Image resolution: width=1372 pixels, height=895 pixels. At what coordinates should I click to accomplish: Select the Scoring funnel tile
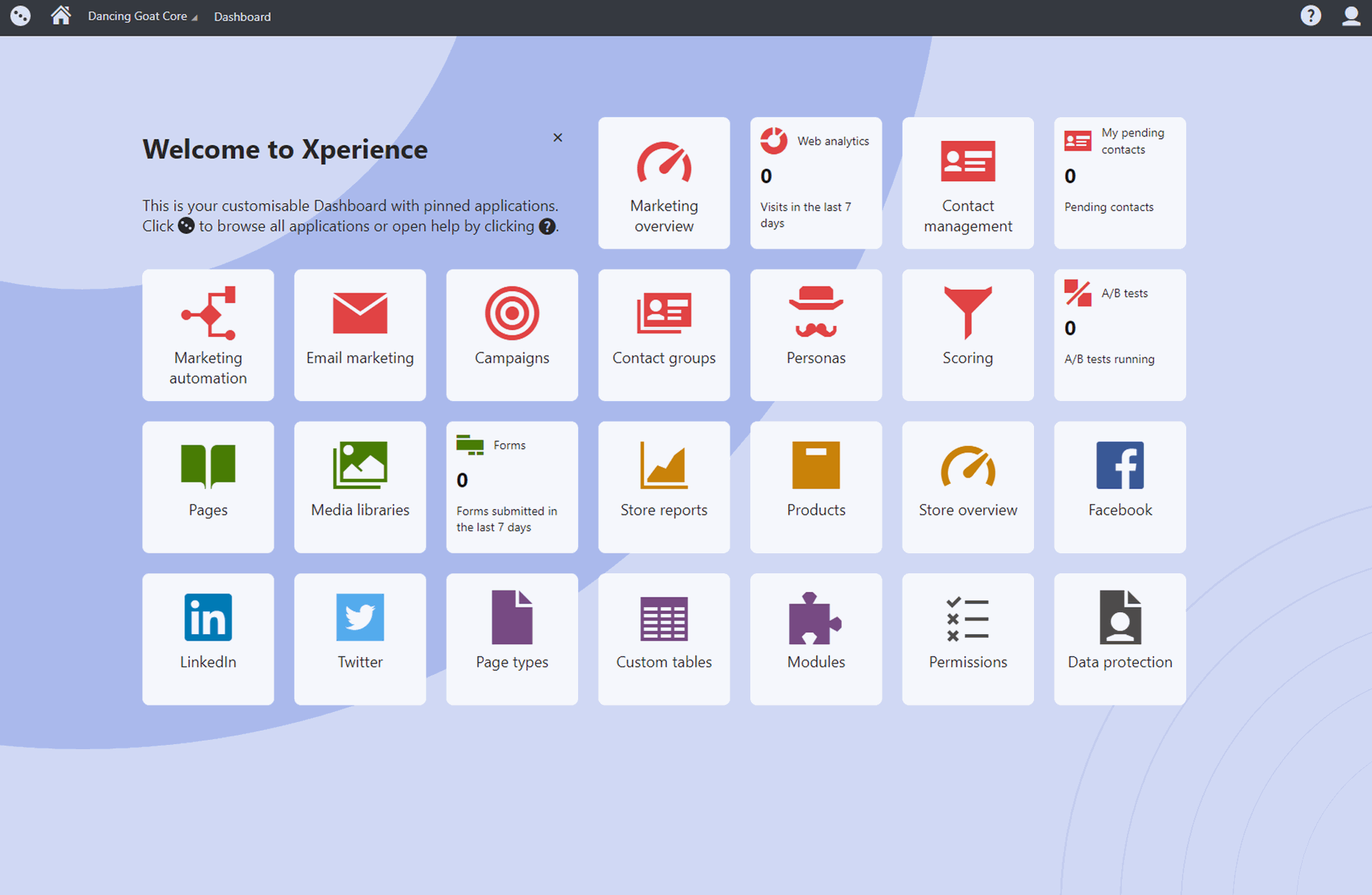968,335
